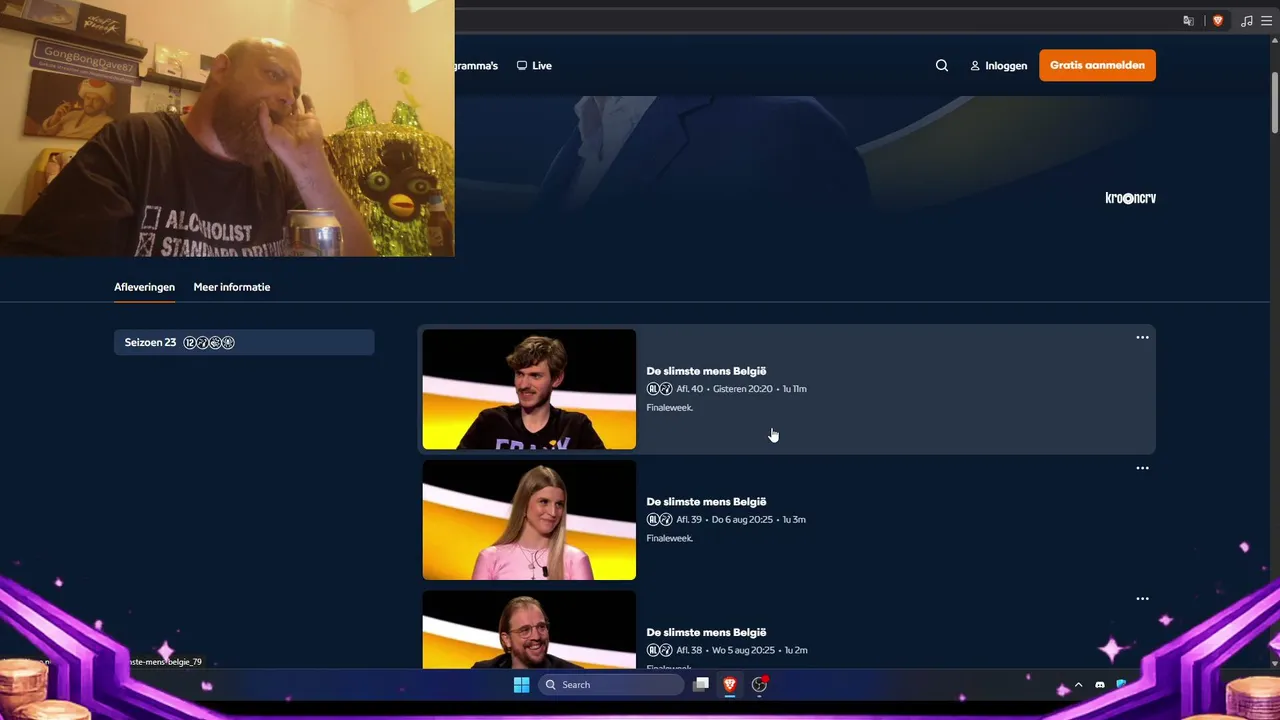
Task: Open more options for episode Afl. 40
Action: pos(1142,337)
